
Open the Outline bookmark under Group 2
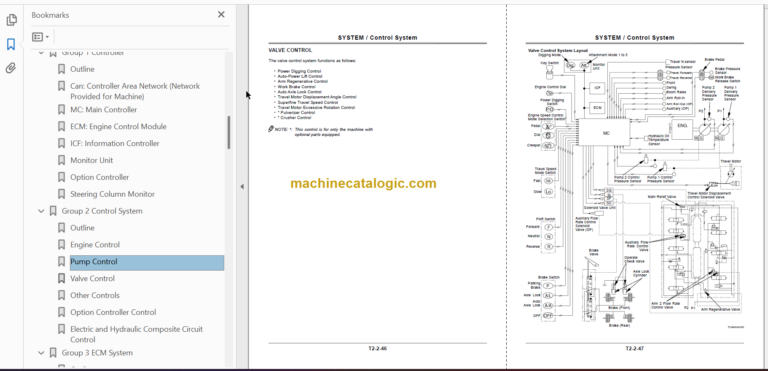(x=82, y=228)
